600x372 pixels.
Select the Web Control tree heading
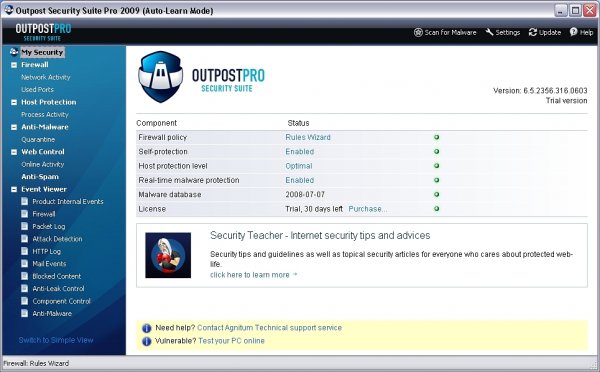coord(43,152)
